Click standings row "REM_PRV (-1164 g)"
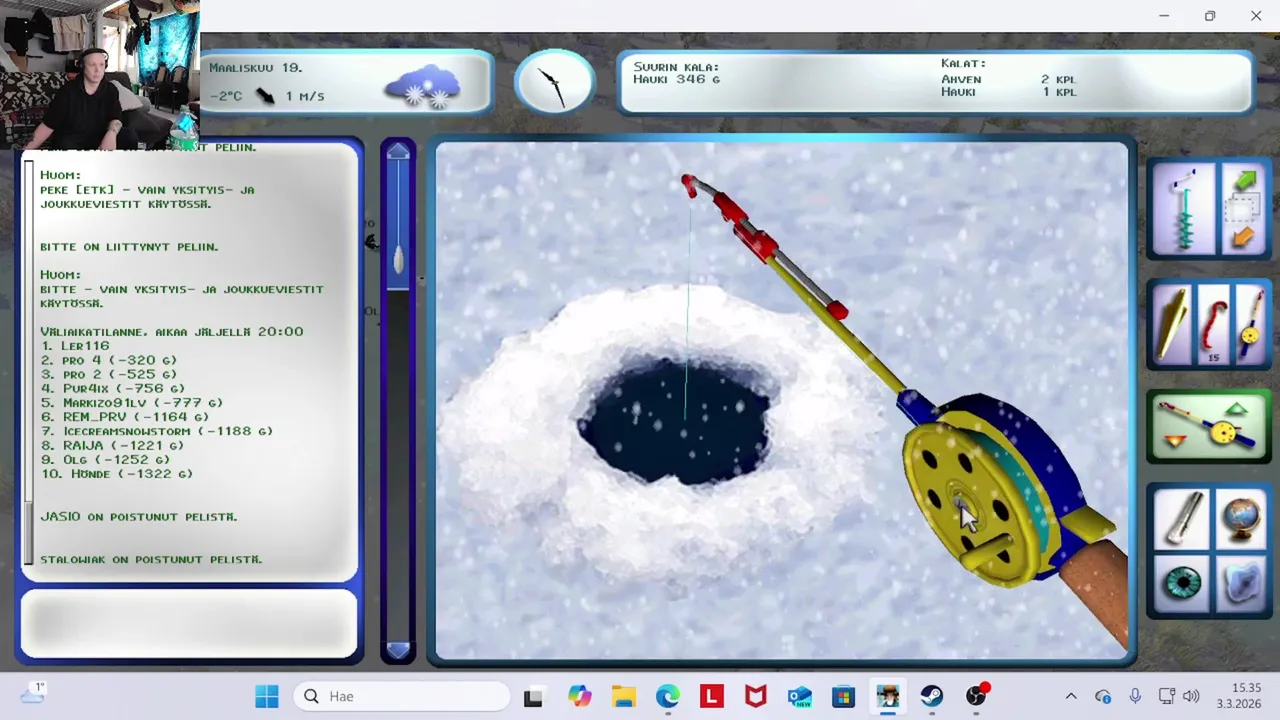This screenshot has width=1280, height=720. point(125,416)
